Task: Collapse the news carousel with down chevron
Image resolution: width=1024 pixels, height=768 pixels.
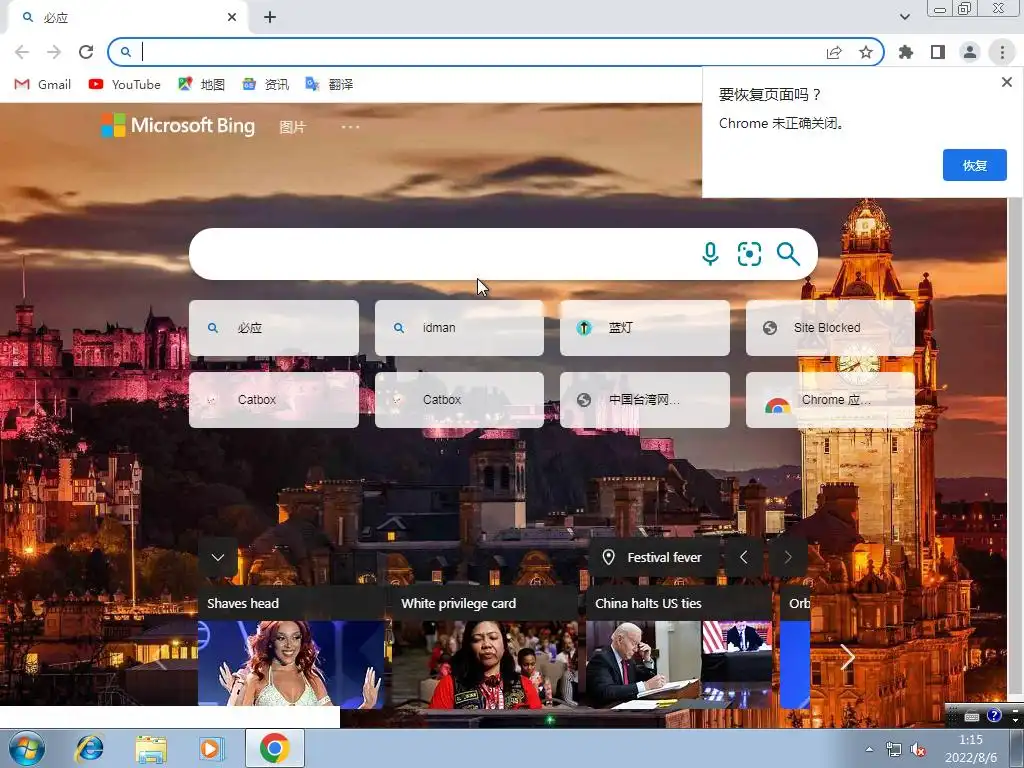Action: [x=218, y=557]
